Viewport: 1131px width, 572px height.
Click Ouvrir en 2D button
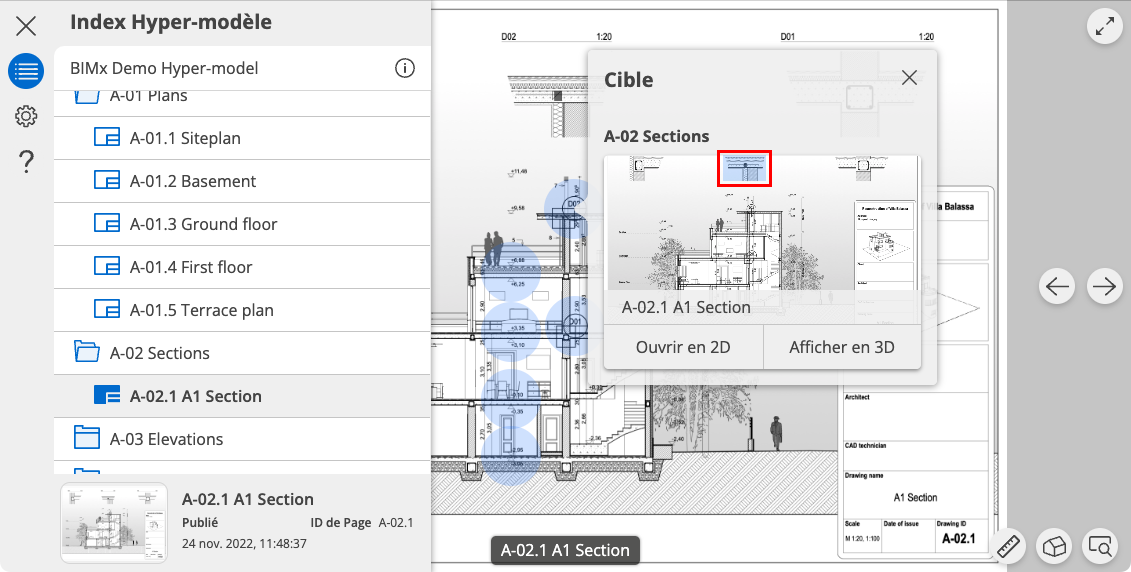click(x=683, y=347)
